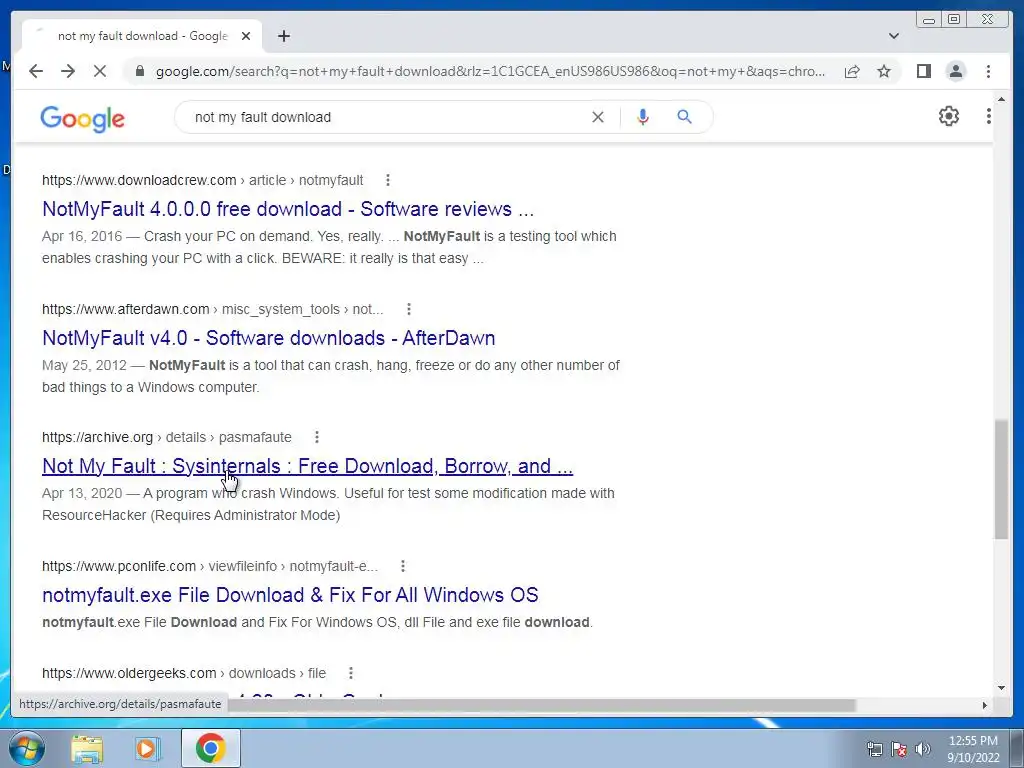Open 'NotMyFault v4.0 - Software downloads - AfterDawn'

tap(268, 338)
